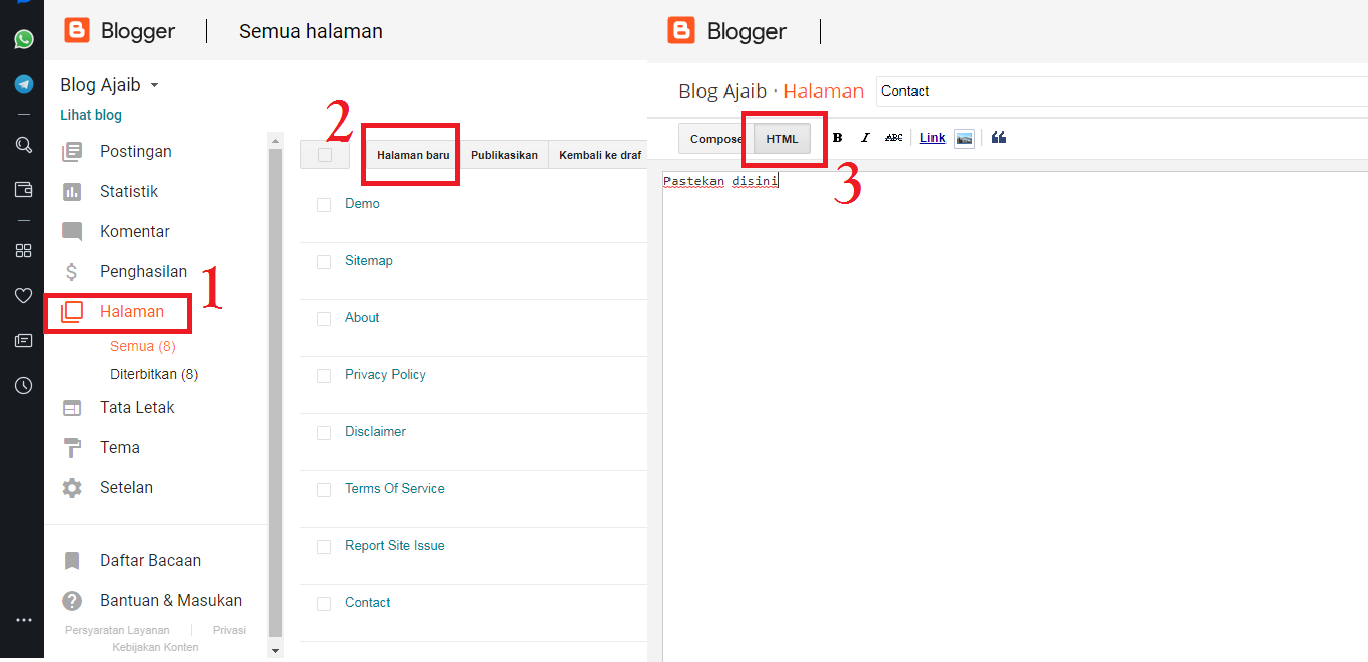The height and width of the screenshot is (662, 1368).
Task: Click the page title field containing Contact
Action: click(x=1121, y=91)
